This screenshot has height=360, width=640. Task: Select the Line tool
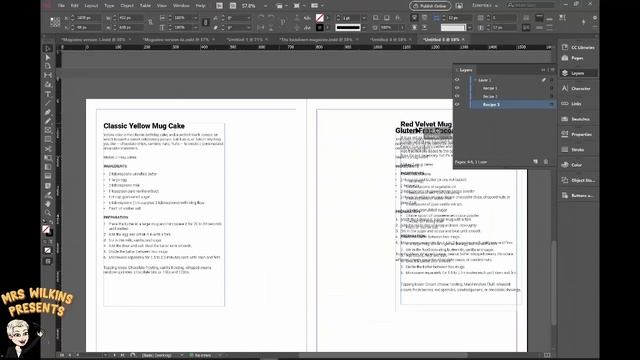coord(48,103)
